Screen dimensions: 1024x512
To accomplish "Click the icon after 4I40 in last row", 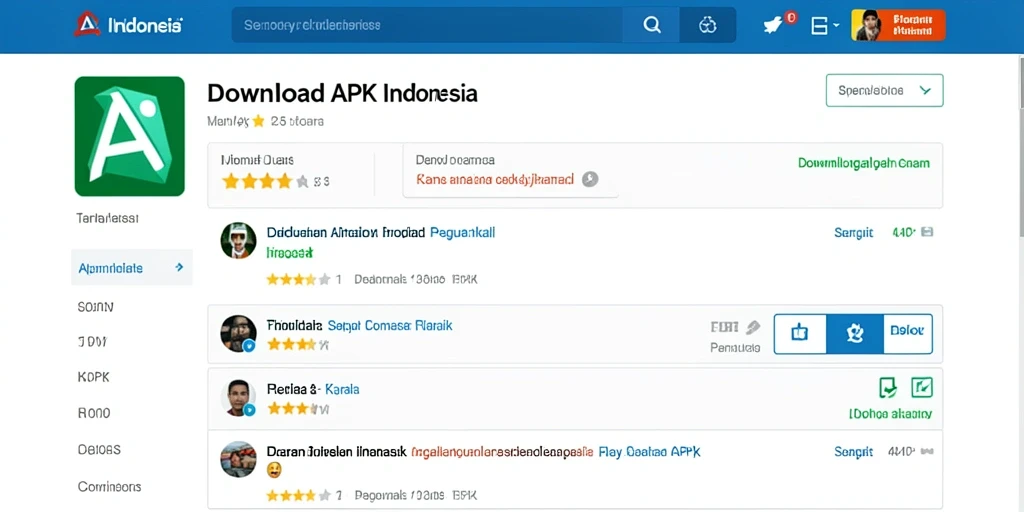I will tap(927, 451).
